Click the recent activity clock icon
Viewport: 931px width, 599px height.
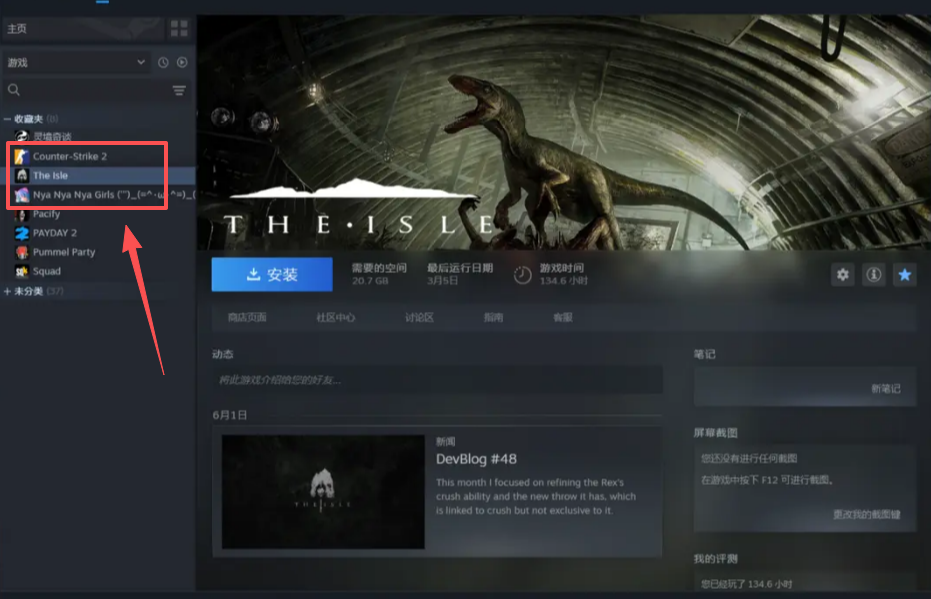(163, 62)
